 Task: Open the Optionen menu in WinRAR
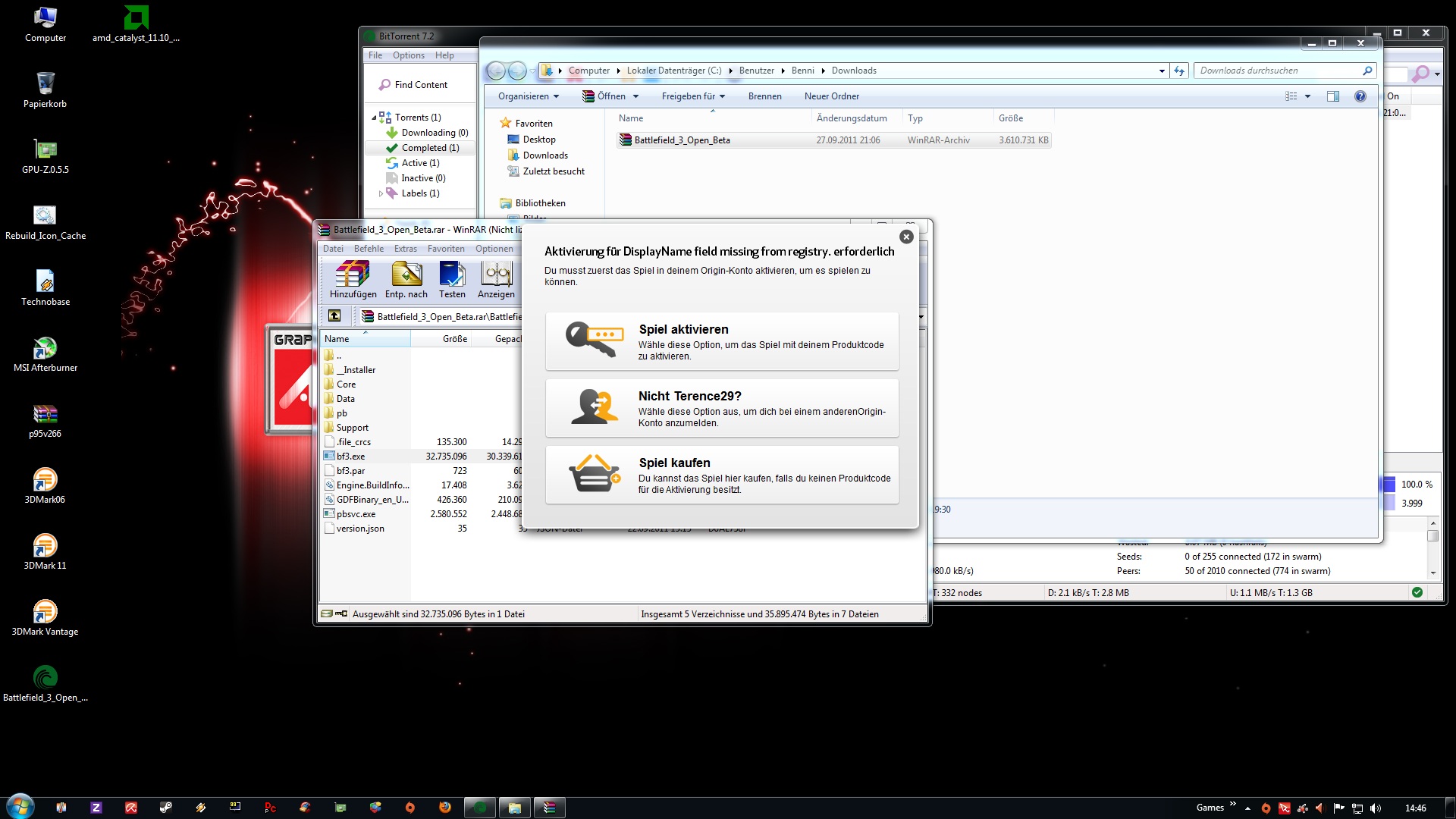494,249
